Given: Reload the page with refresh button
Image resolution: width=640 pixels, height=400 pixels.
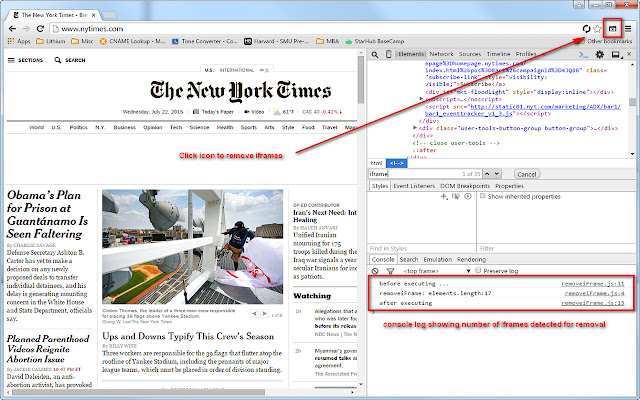Looking at the screenshot, I should click(x=40, y=29).
